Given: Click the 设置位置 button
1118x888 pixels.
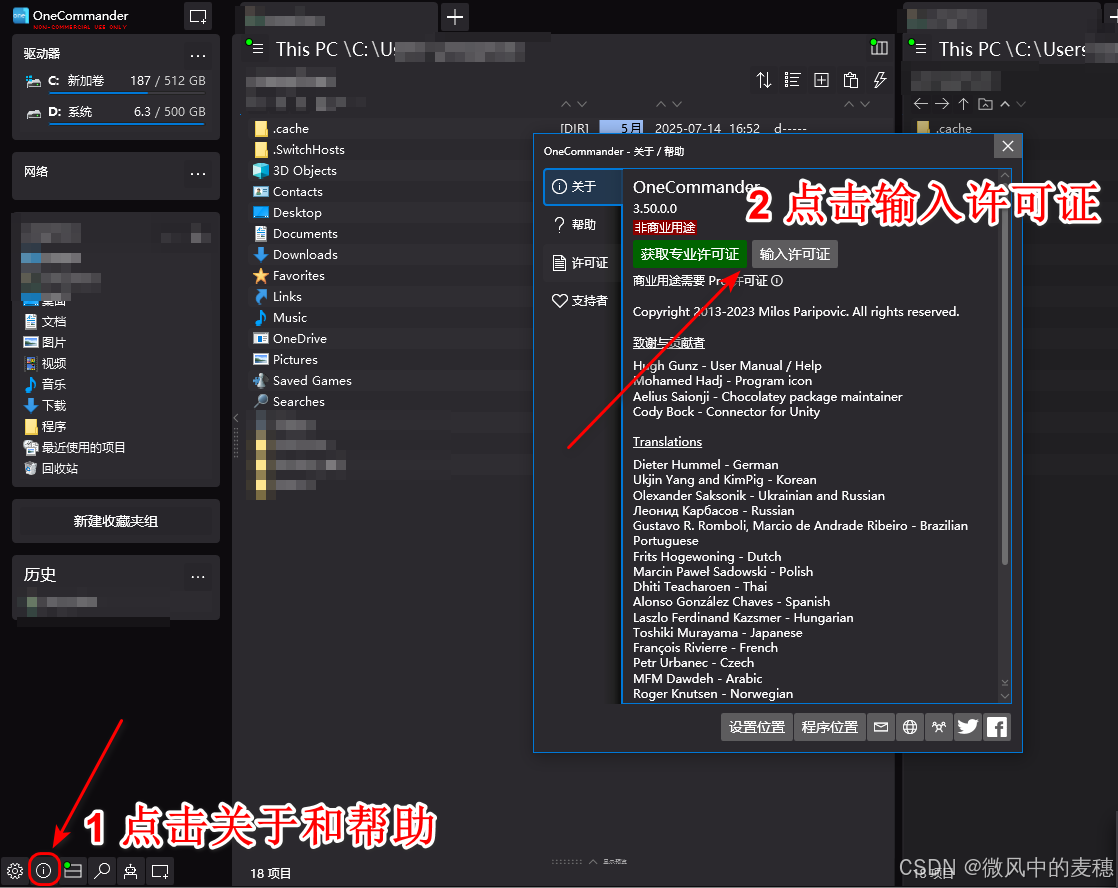Looking at the screenshot, I should pyautogui.click(x=757, y=727).
